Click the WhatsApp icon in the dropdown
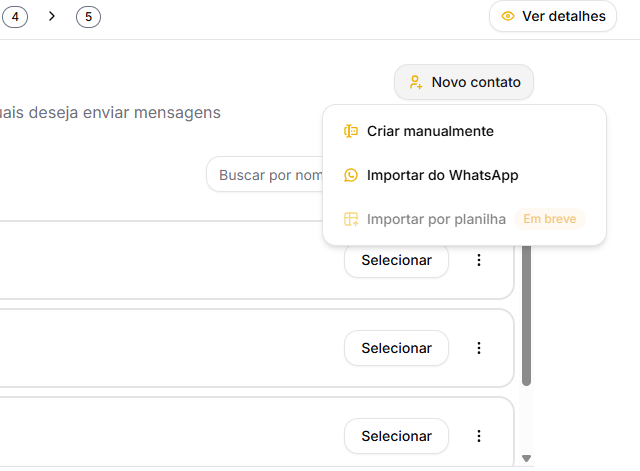 (x=351, y=175)
